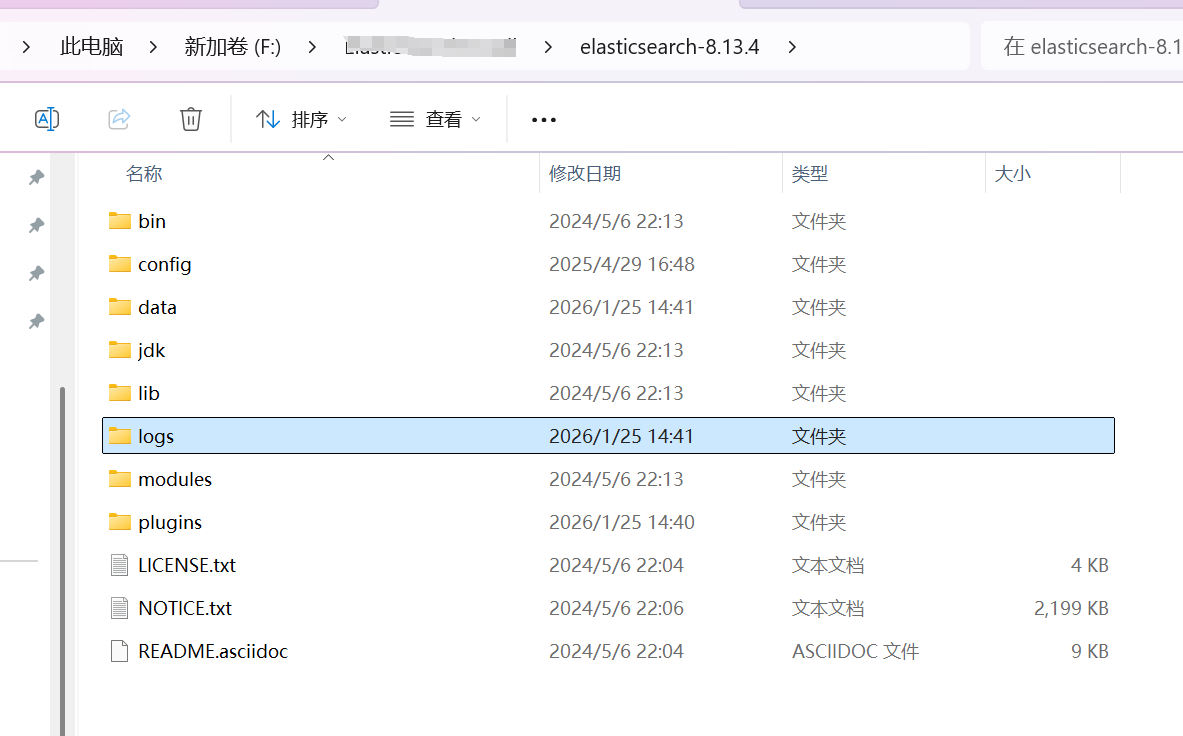This screenshot has height=736, width=1183.
Task: Select the data folder icon
Action: [119, 307]
